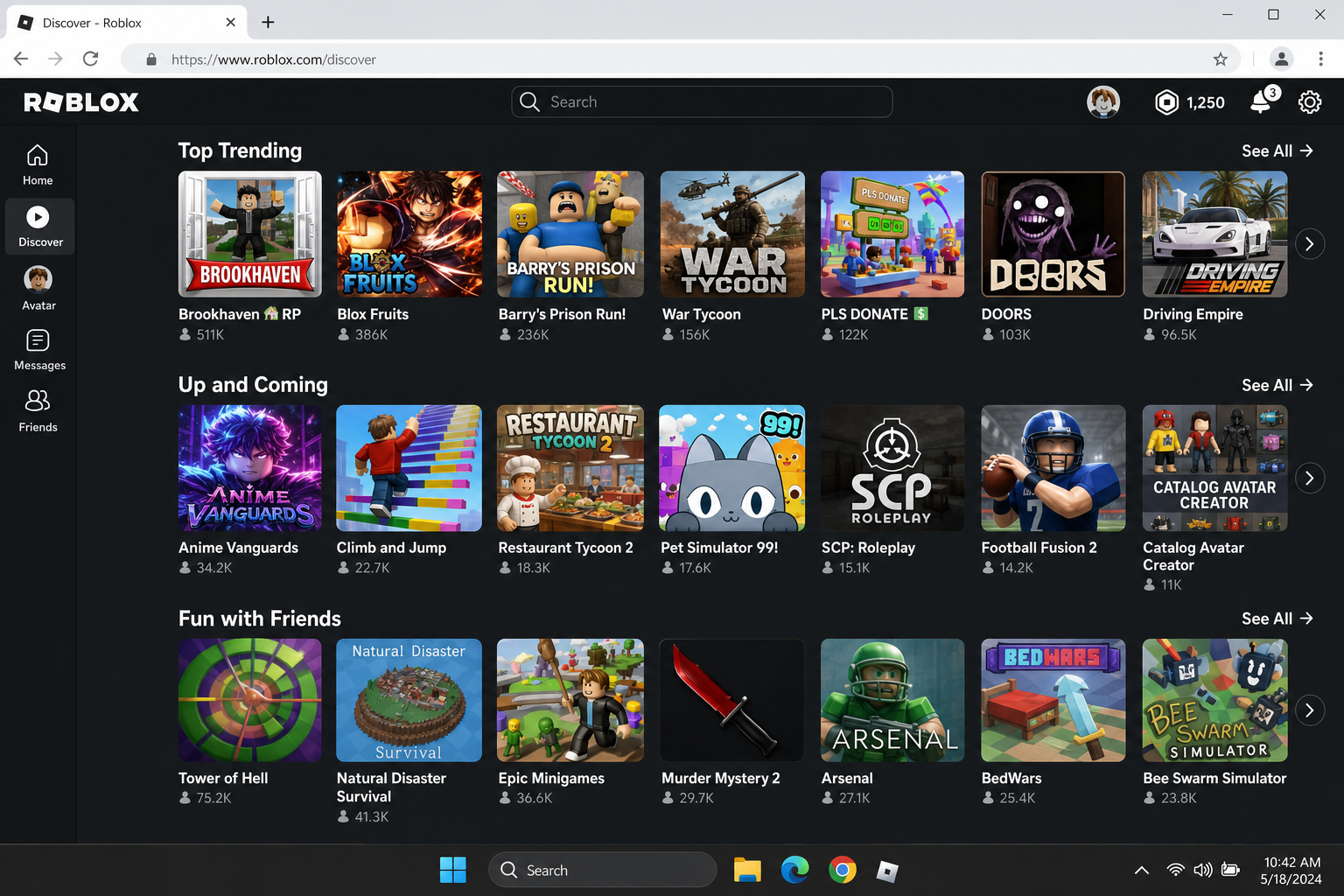The image size is (1344, 896).
Task: Click the Top Trending section heading
Action: pos(240,150)
